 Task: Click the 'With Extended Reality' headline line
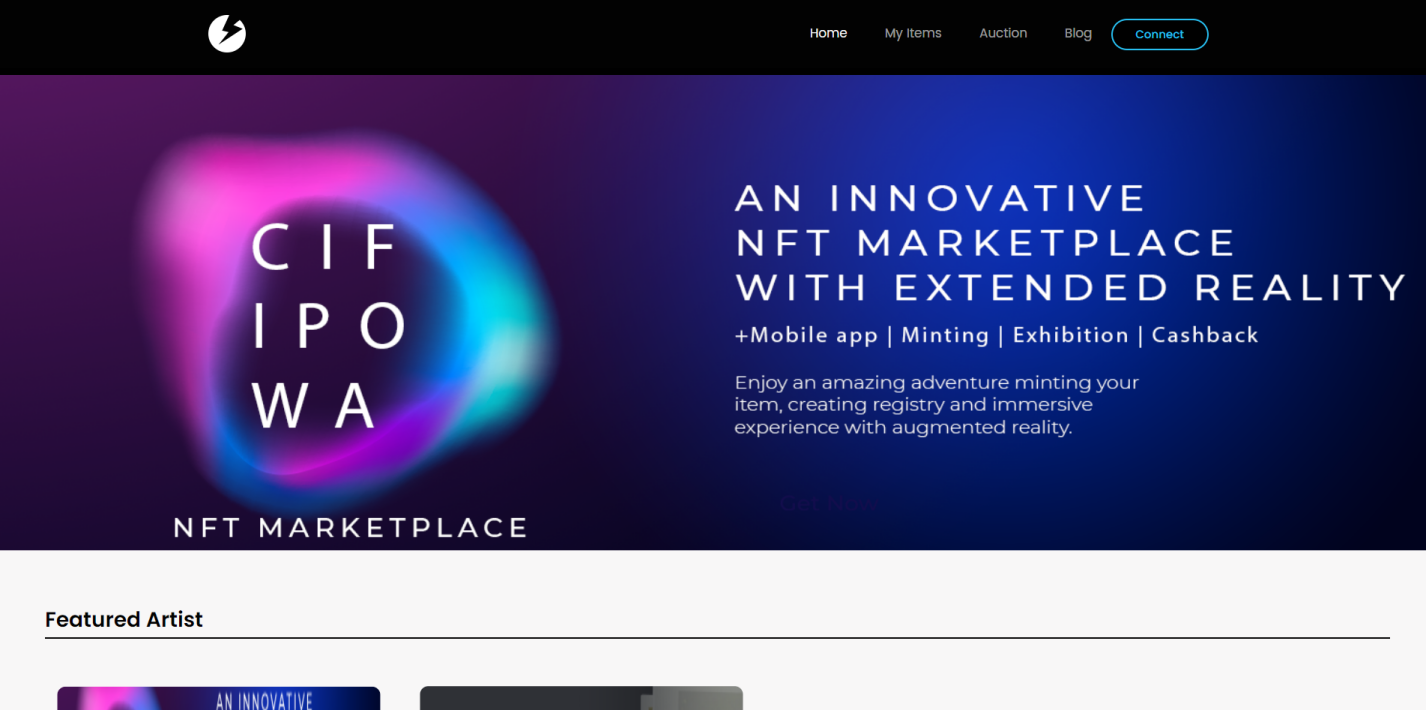click(1071, 288)
